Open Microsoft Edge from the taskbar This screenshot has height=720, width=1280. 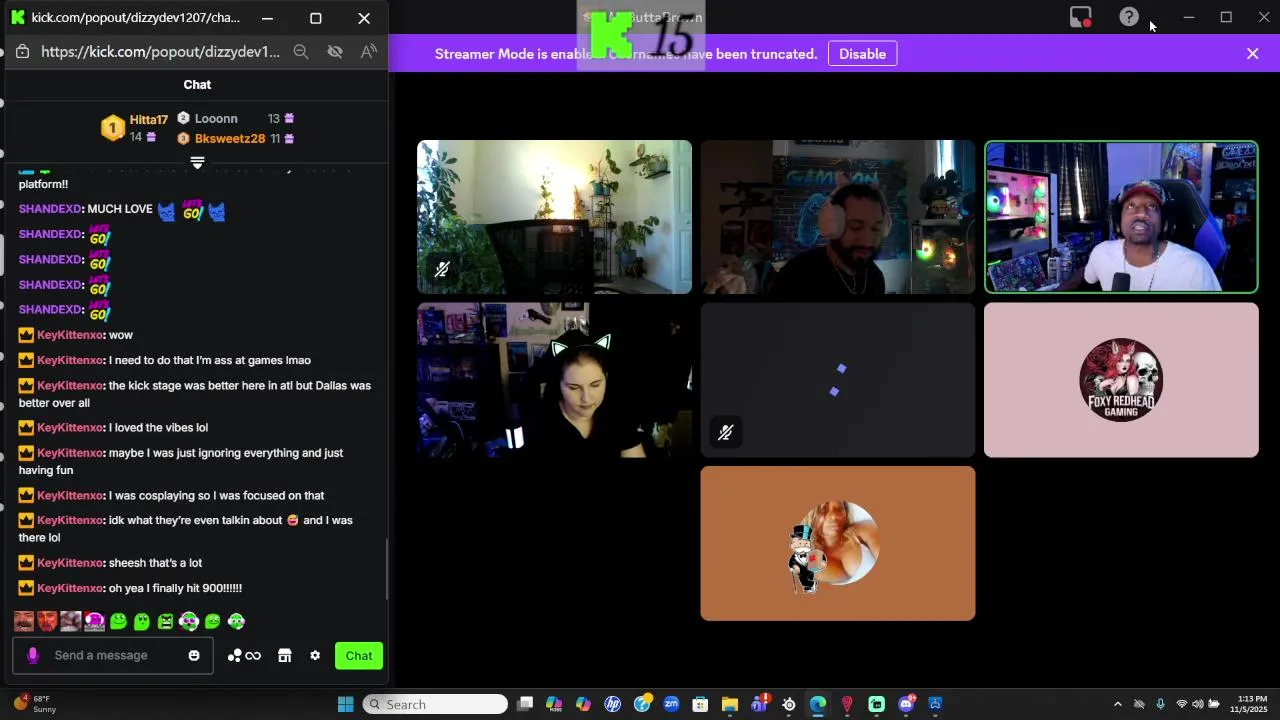[x=818, y=704]
